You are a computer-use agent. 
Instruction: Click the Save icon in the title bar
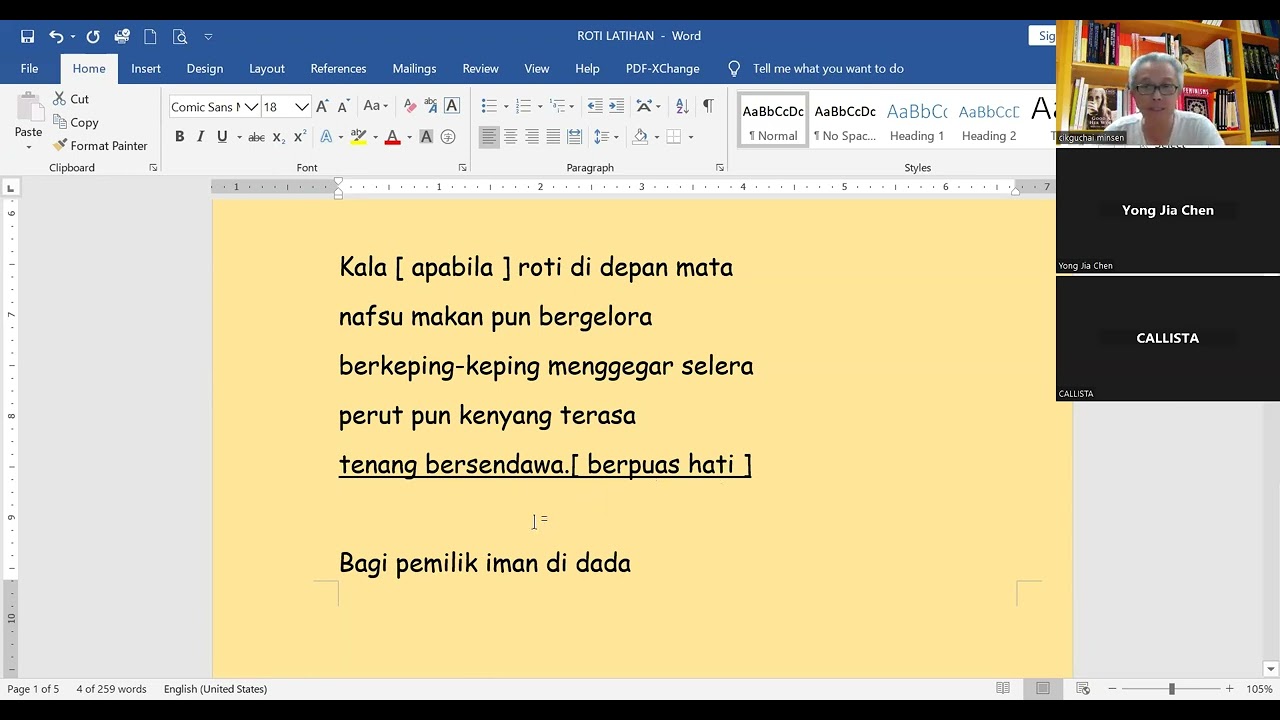click(27, 36)
